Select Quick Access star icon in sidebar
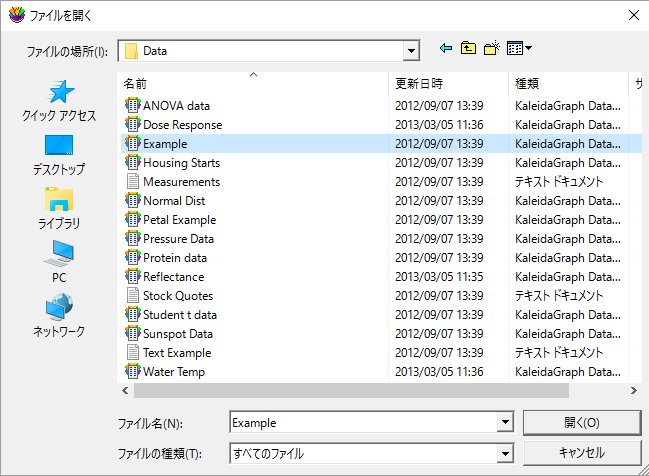649x476 pixels. tap(60, 92)
